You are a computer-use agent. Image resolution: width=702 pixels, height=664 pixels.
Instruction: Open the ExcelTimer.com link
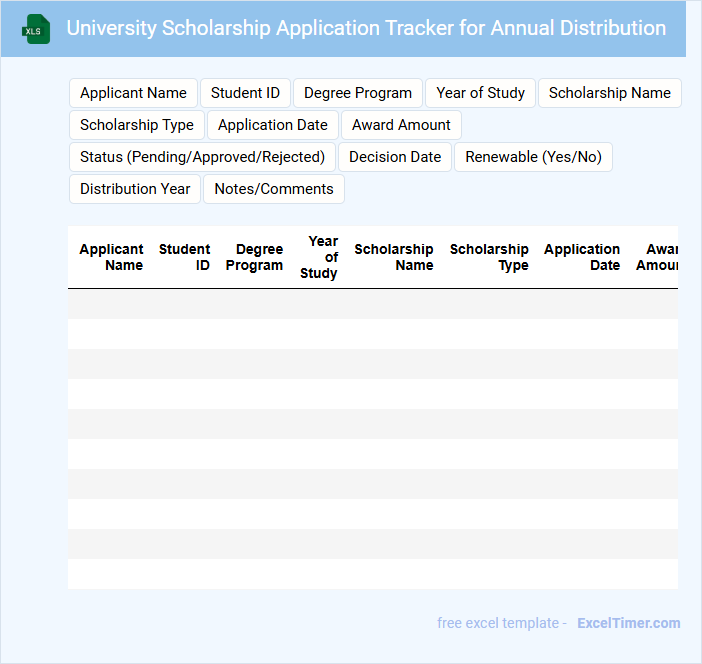[x=628, y=623]
